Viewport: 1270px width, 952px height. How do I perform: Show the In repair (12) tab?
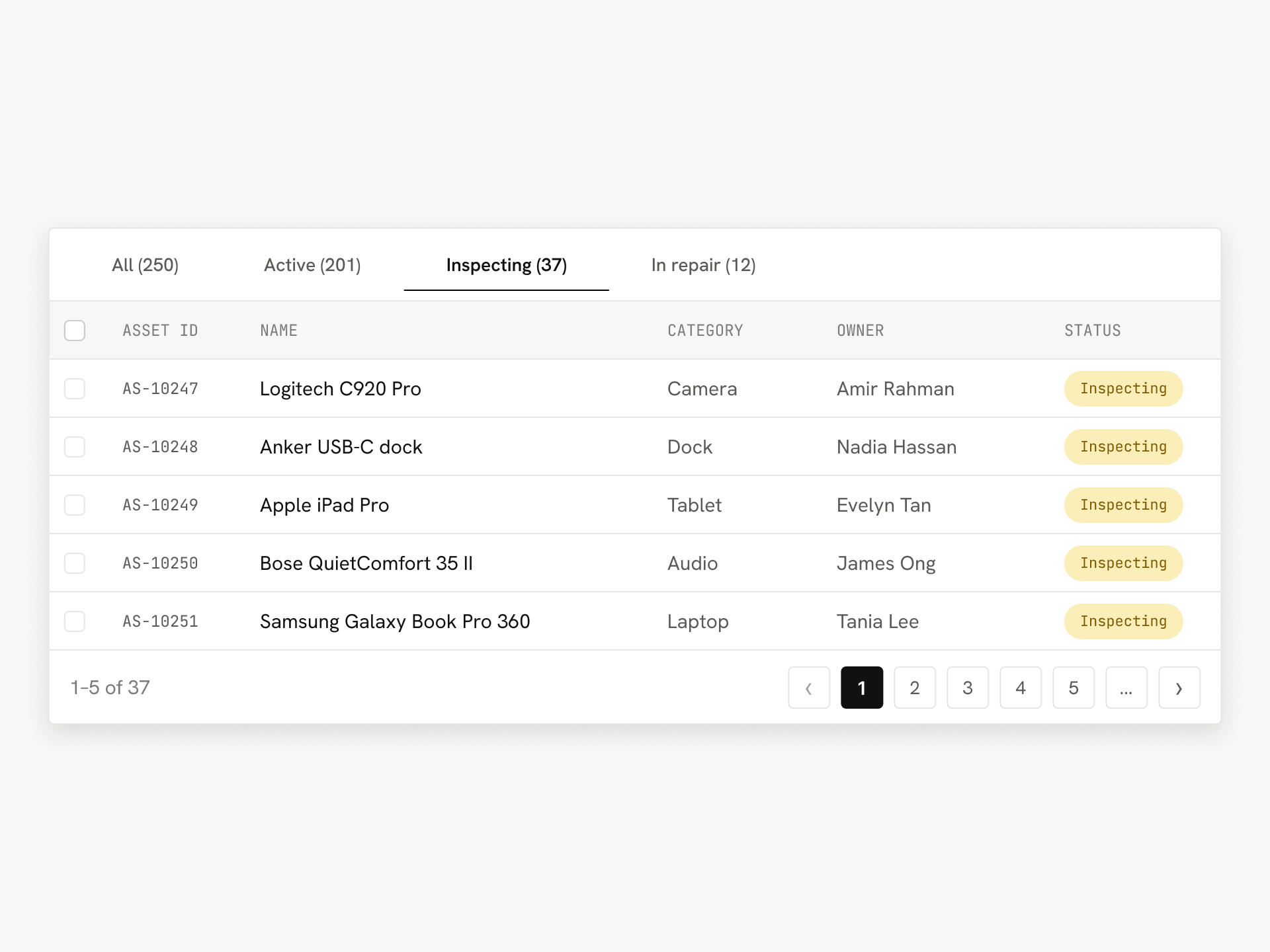pyautogui.click(x=703, y=265)
